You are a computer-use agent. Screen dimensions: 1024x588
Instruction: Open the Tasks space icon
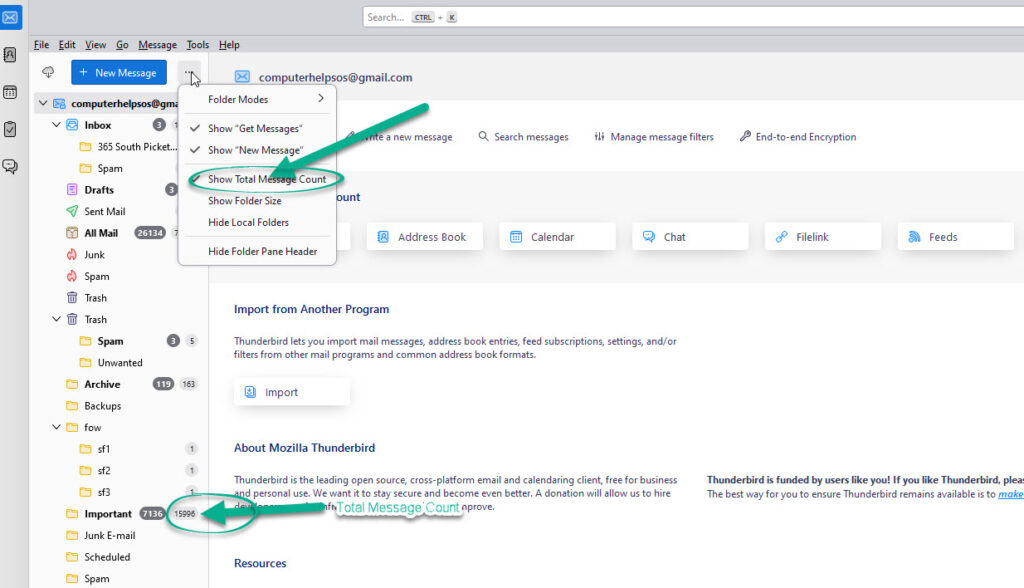pos(10,129)
